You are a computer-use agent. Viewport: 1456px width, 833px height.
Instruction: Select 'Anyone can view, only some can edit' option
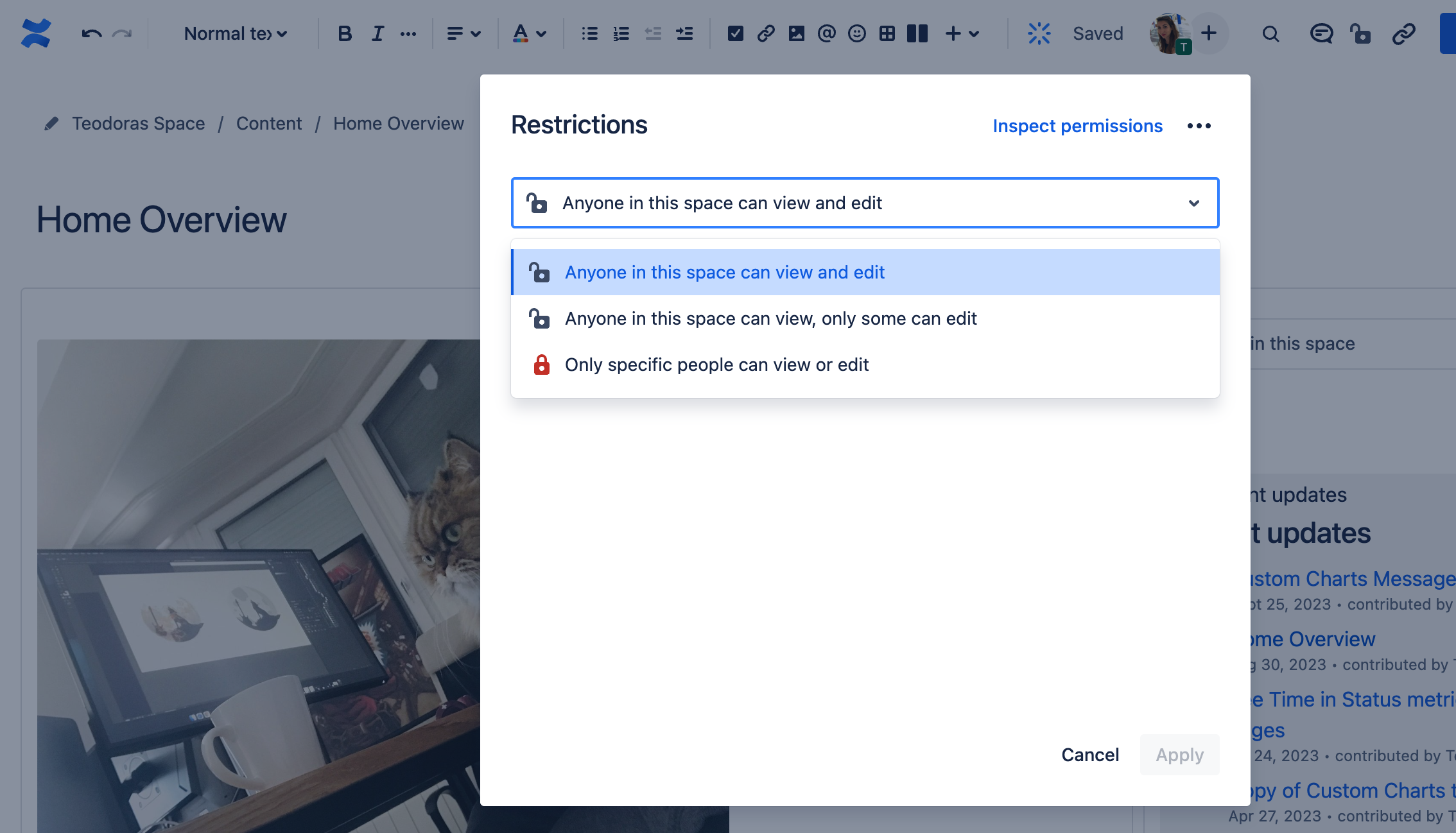[x=865, y=318]
